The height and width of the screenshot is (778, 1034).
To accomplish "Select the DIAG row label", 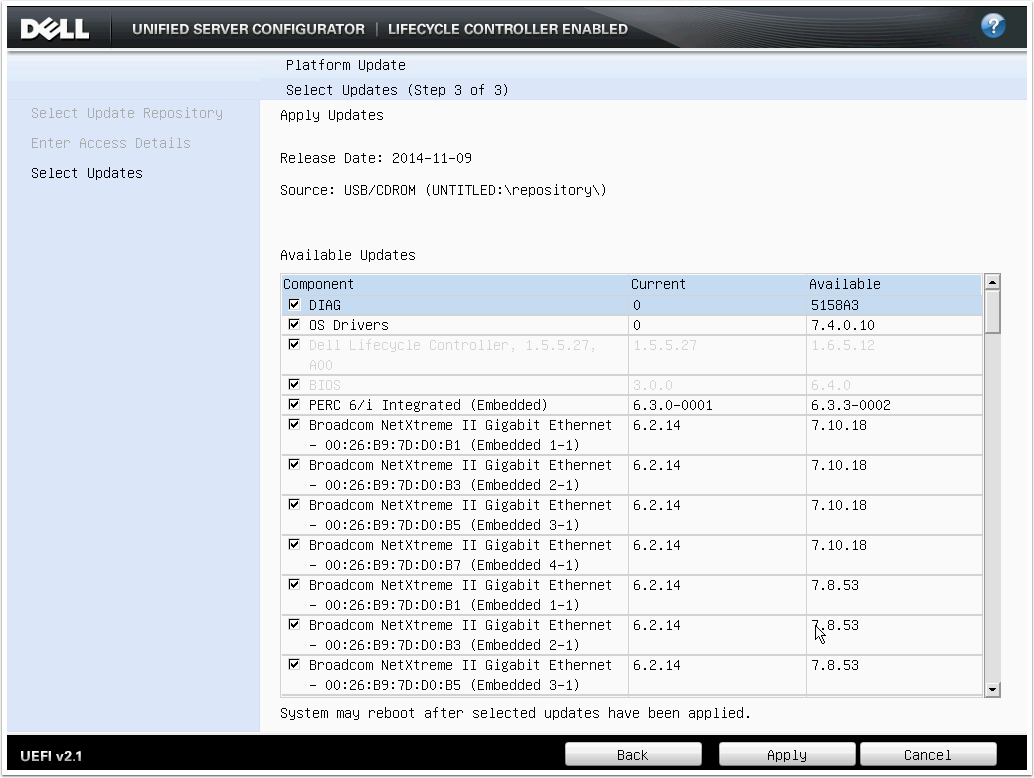I will [x=324, y=305].
